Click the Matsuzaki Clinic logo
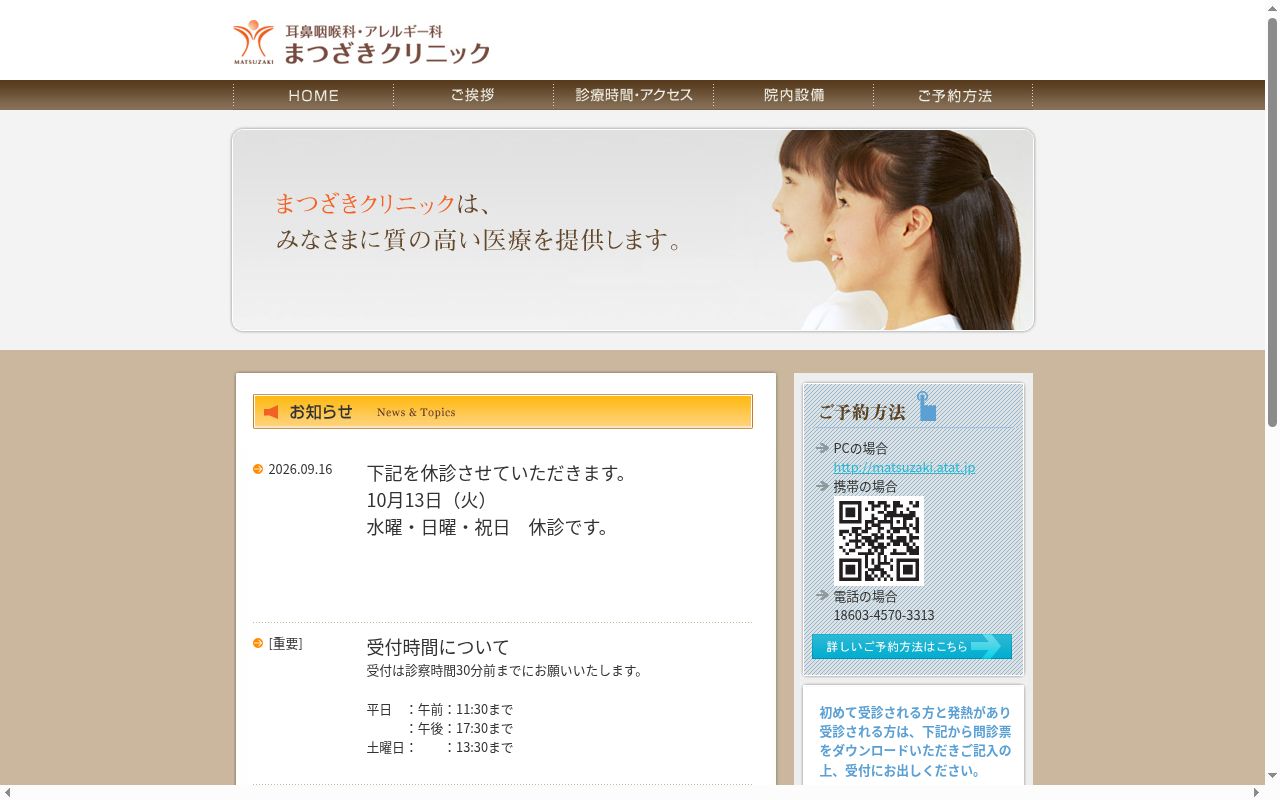This screenshot has height=800, width=1280. 362,43
